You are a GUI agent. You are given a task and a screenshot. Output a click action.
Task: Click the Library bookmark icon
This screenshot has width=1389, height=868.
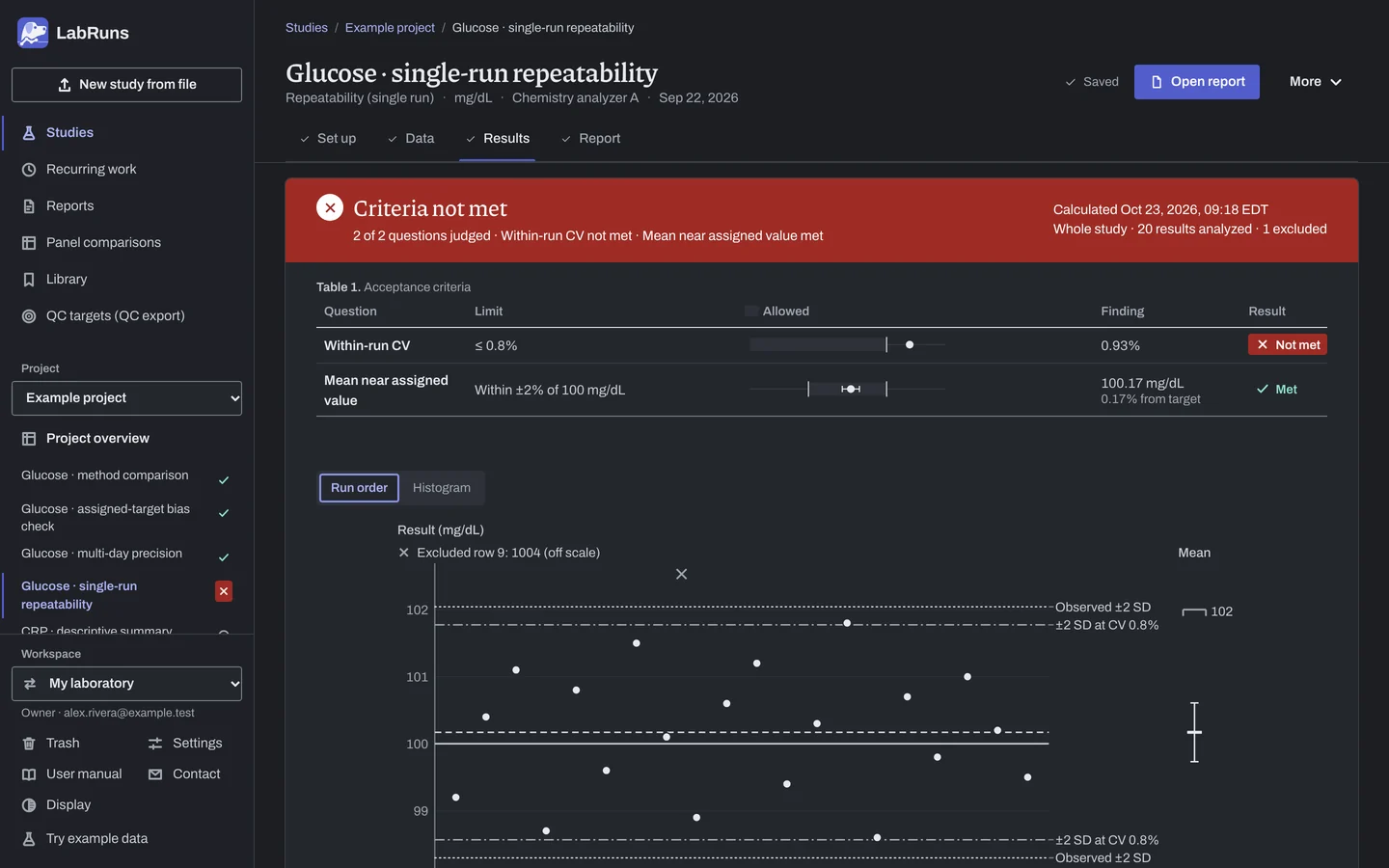click(x=29, y=280)
